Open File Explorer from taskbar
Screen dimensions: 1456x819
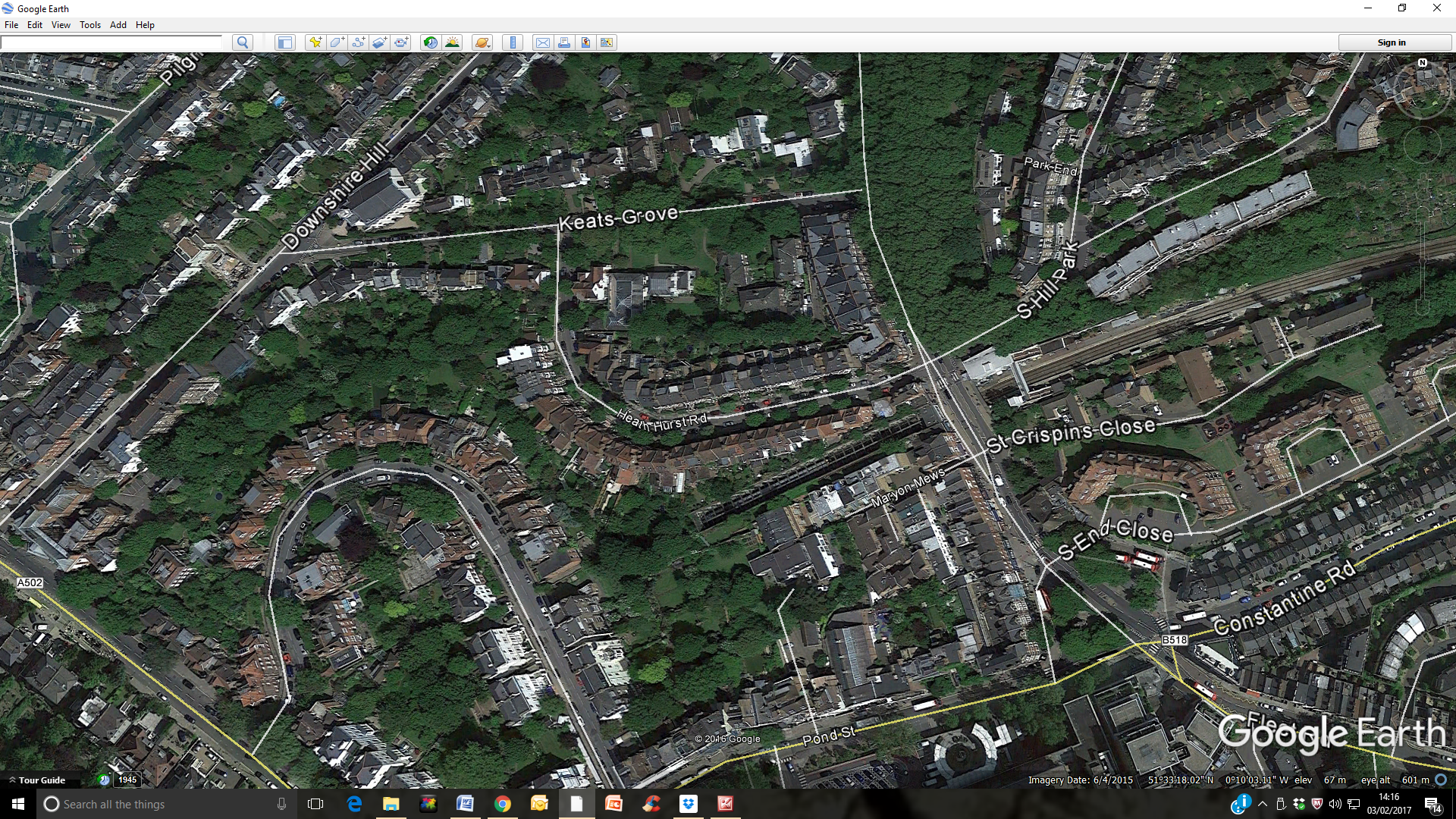pos(391,804)
